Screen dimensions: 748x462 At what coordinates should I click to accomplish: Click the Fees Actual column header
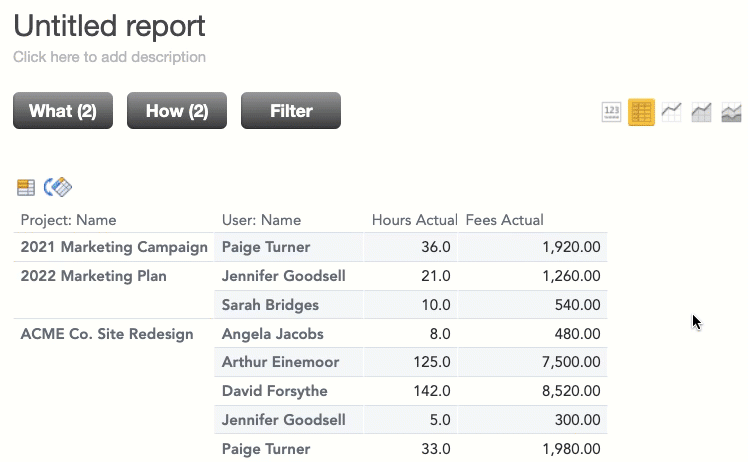click(x=504, y=220)
